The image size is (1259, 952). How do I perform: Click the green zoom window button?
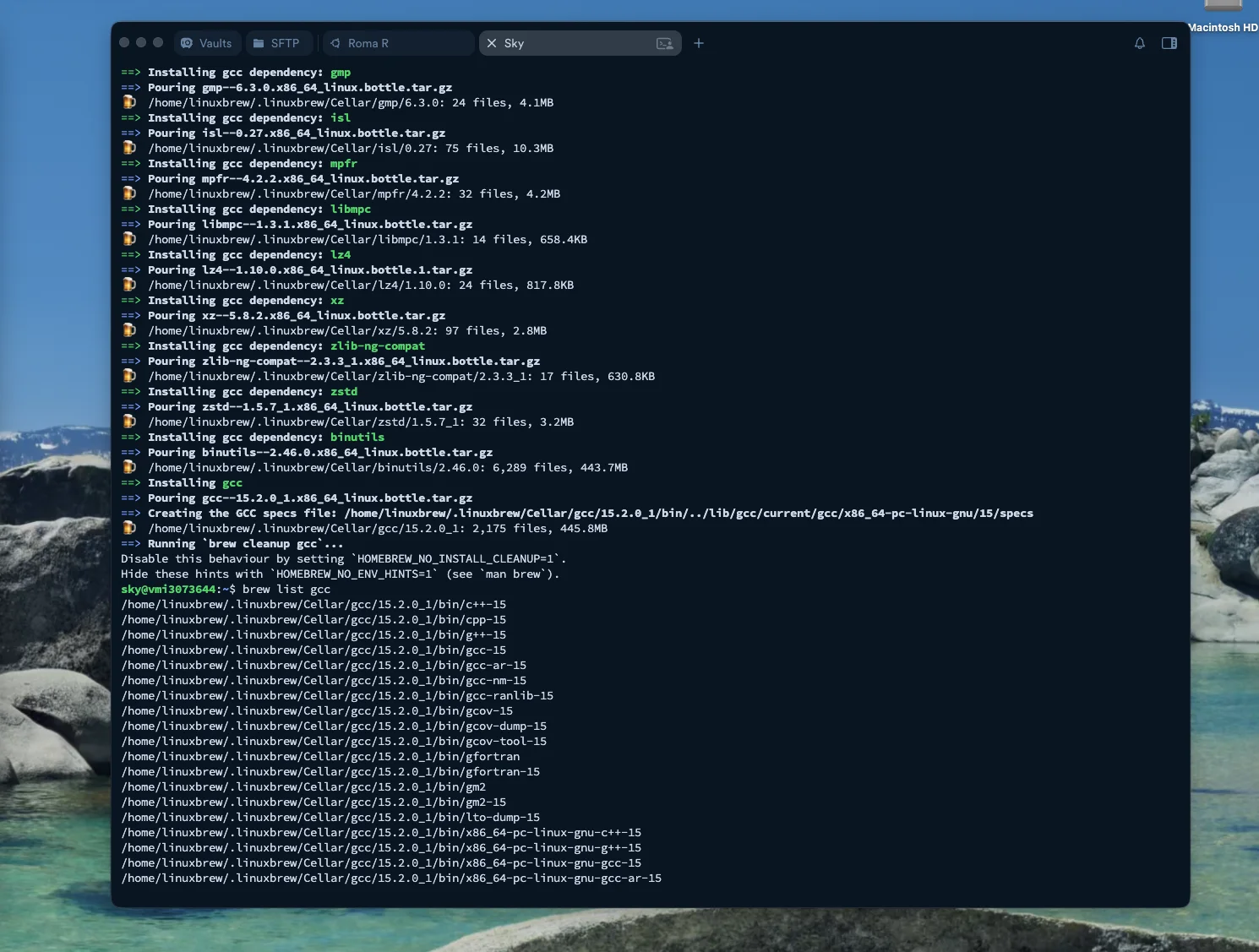158,42
